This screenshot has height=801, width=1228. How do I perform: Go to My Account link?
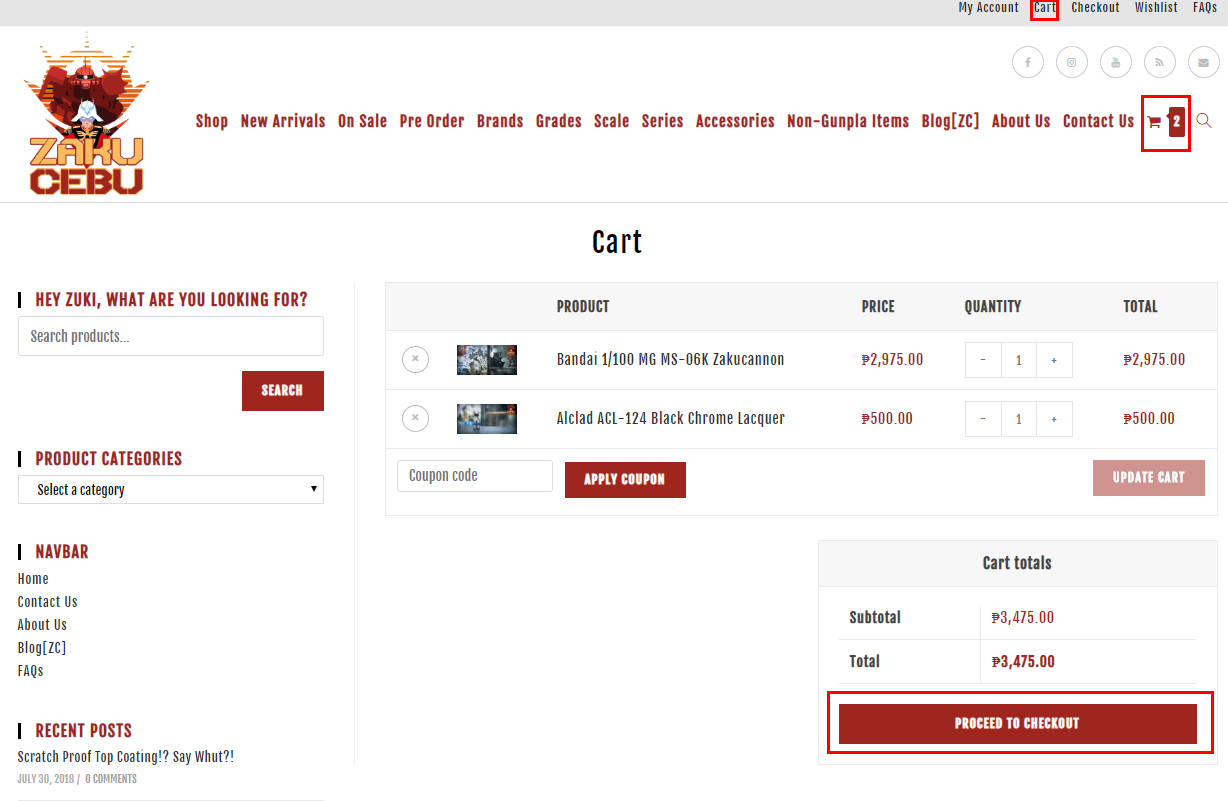[988, 8]
